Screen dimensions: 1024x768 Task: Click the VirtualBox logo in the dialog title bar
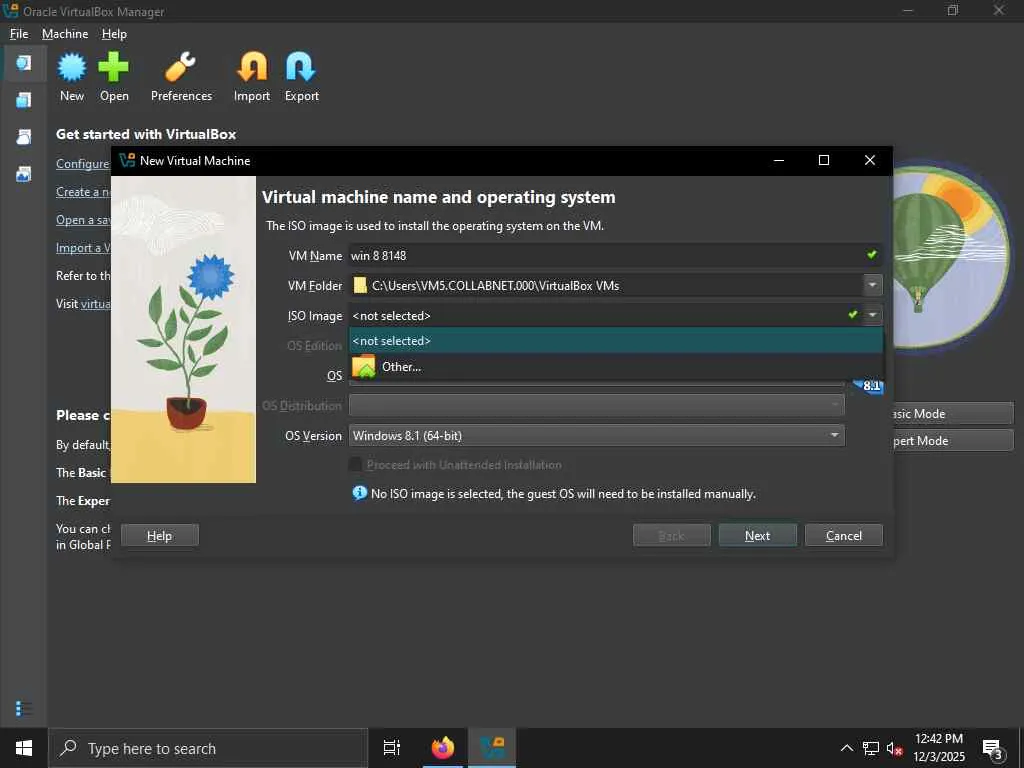[127, 161]
